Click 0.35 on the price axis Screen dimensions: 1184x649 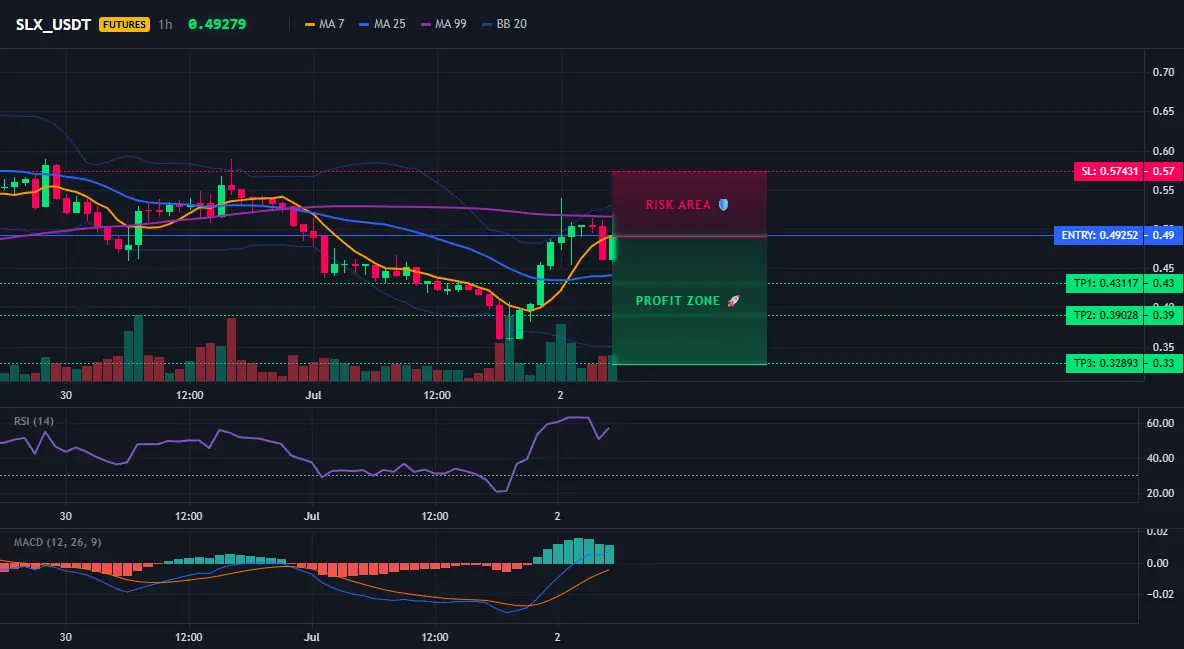point(1164,348)
